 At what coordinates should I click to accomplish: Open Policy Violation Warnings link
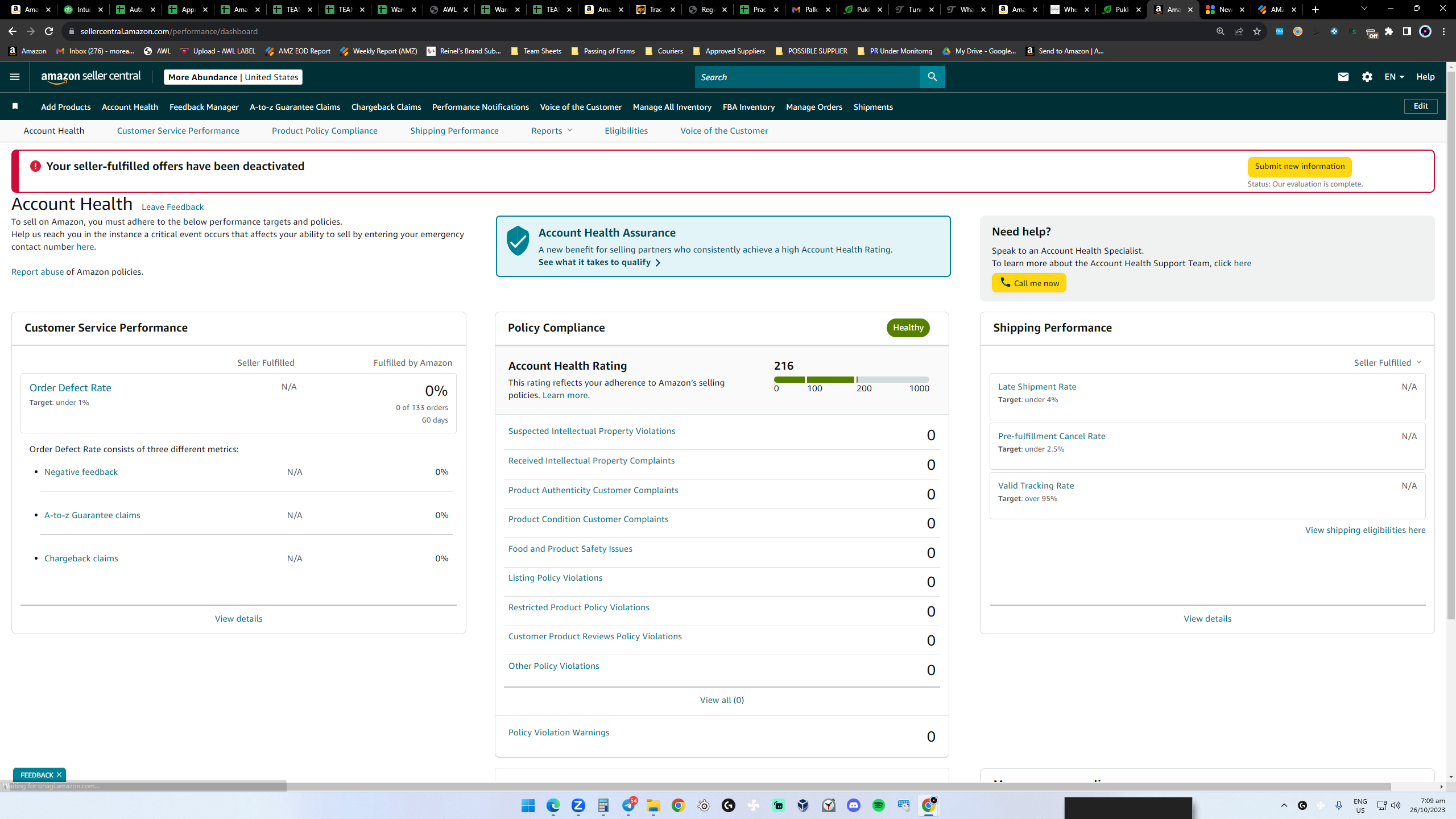point(559,733)
